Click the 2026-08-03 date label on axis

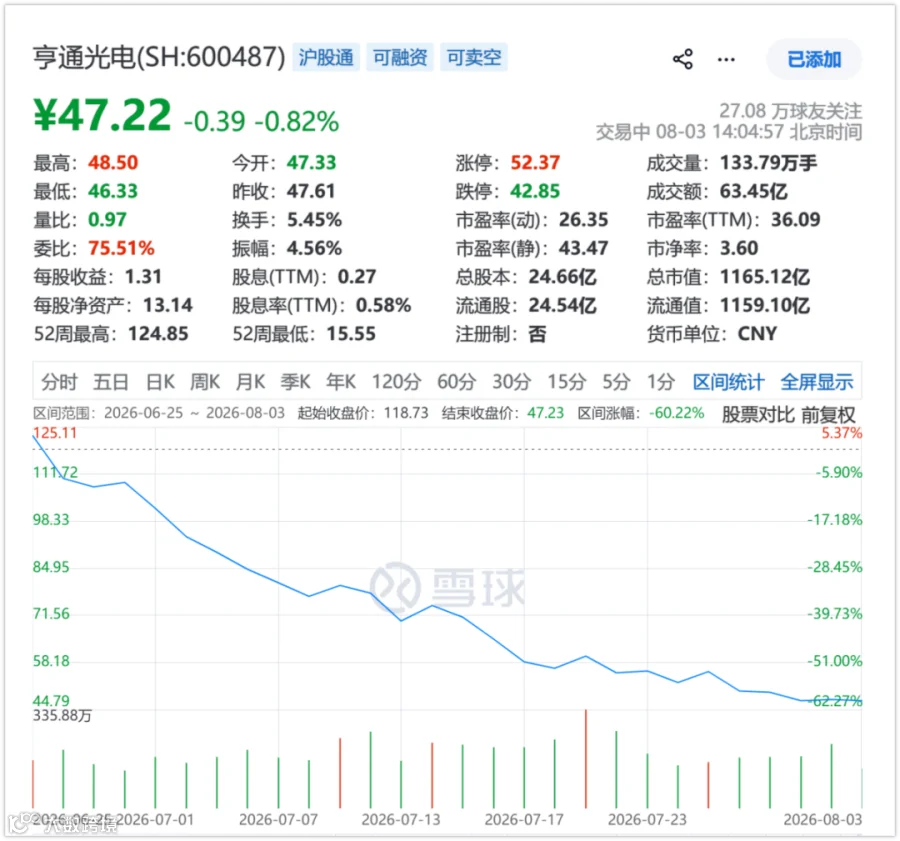coord(823,820)
